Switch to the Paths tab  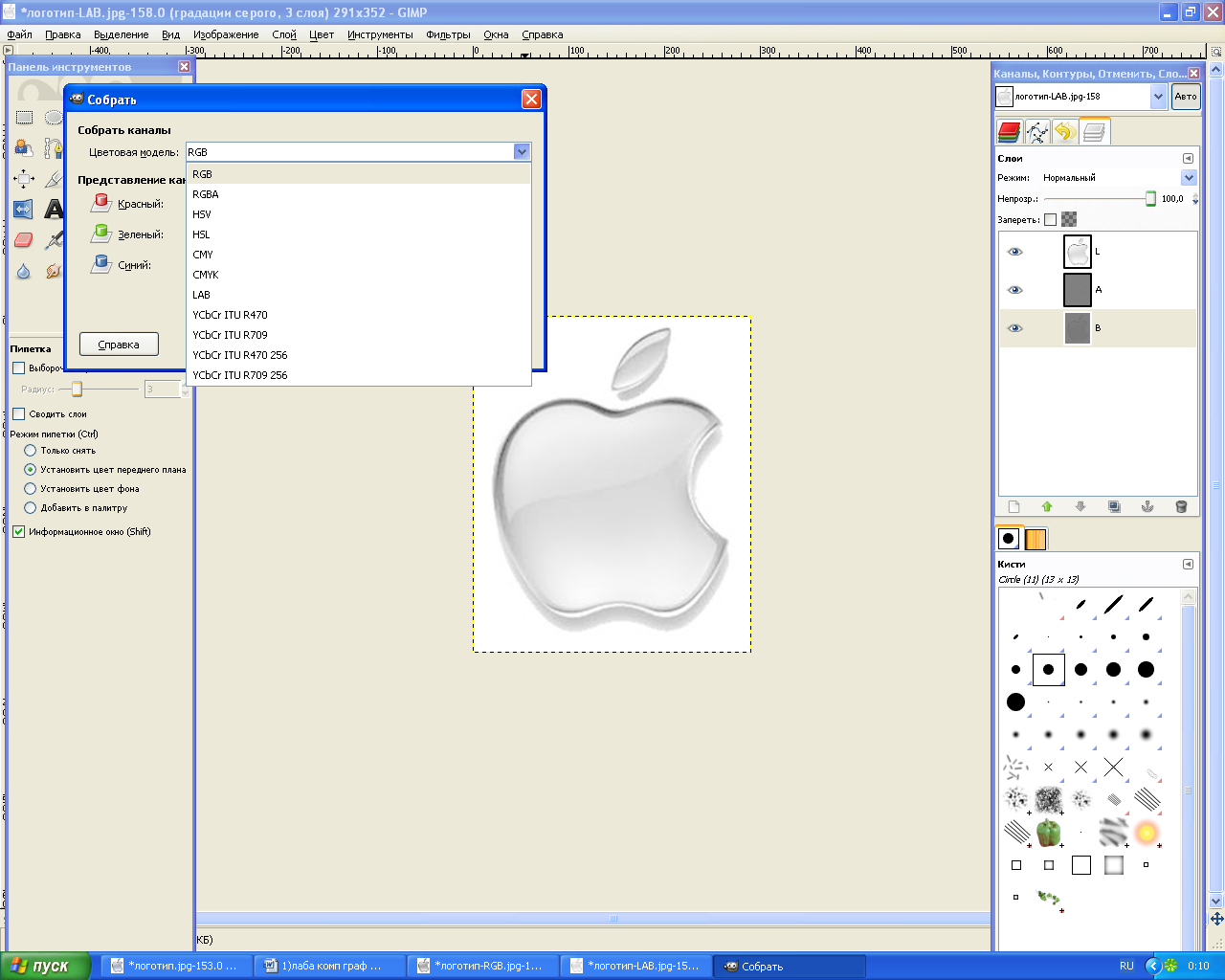pyautogui.click(x=1037, y=131)
